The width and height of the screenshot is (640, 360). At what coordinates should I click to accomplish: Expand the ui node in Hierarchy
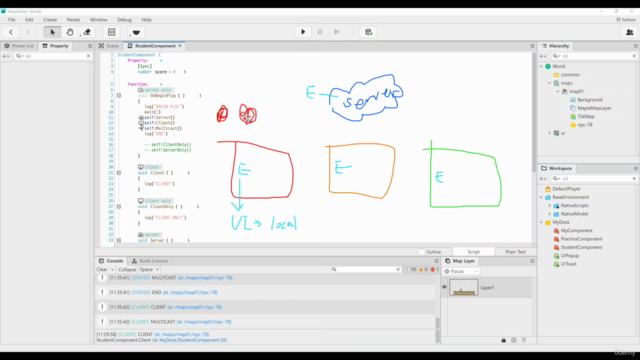(x=550, y=133)
